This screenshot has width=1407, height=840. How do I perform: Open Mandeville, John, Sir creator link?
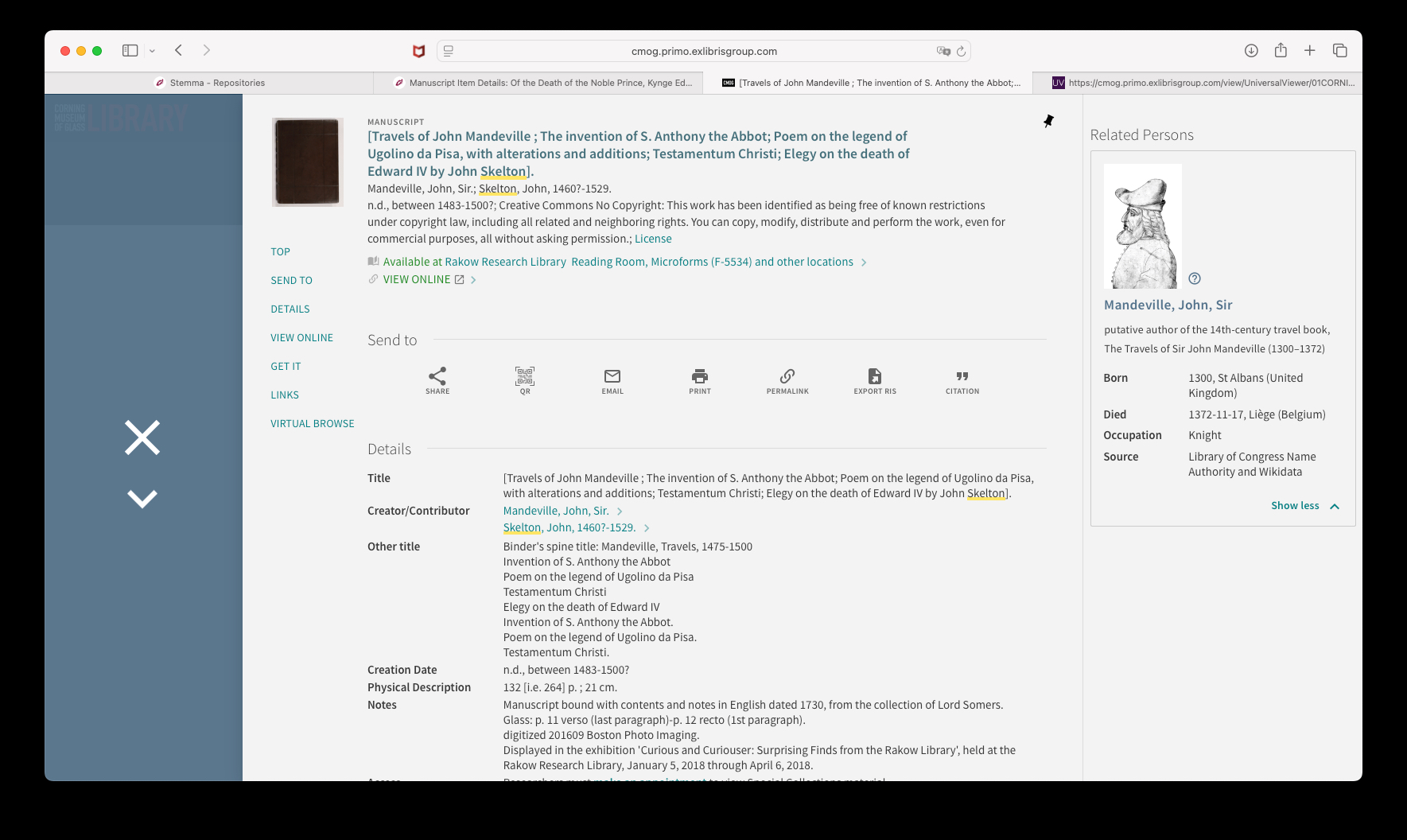[x=556, y=511]
